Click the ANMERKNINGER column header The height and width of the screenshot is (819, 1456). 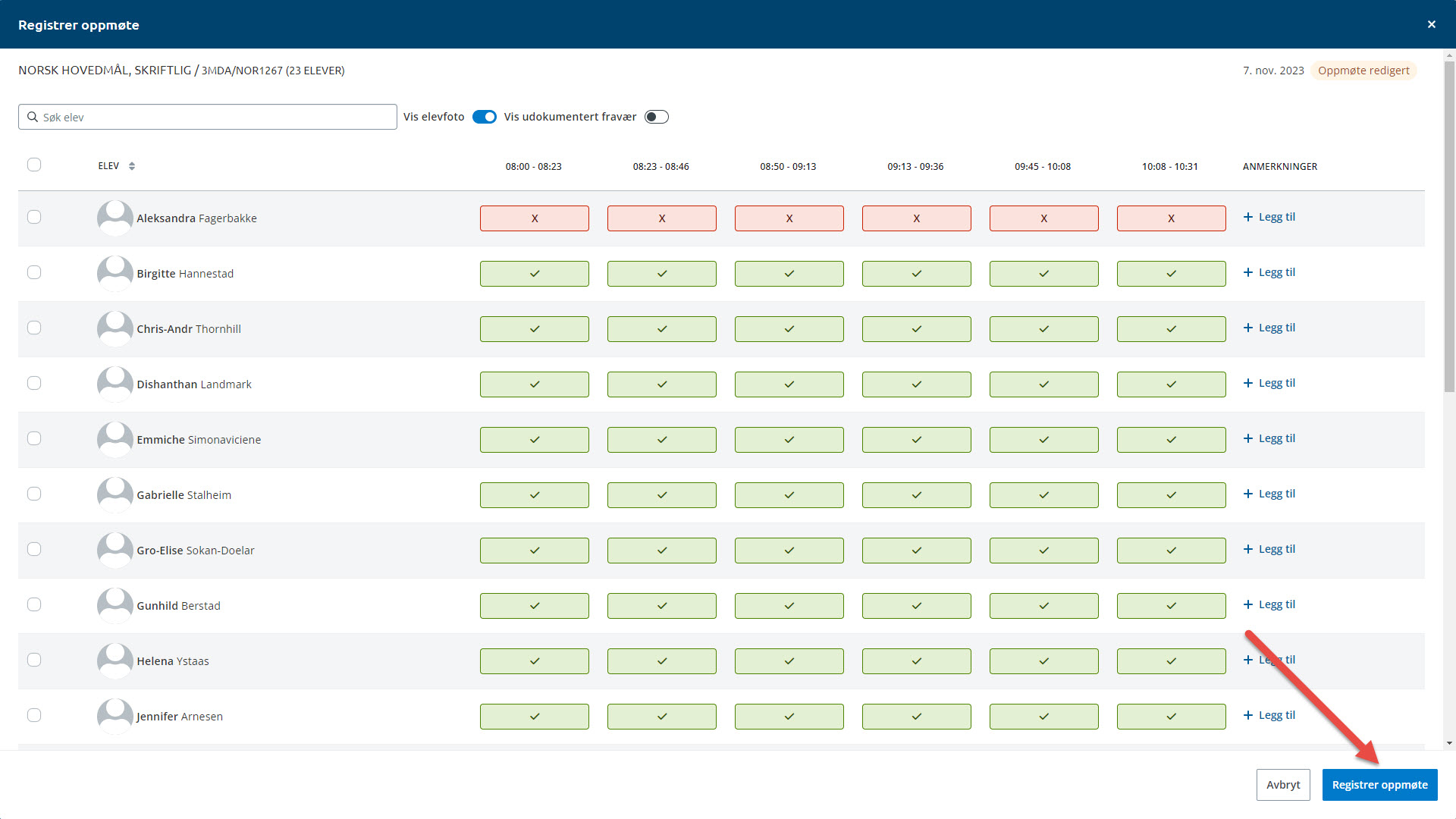coord(1280,167)
